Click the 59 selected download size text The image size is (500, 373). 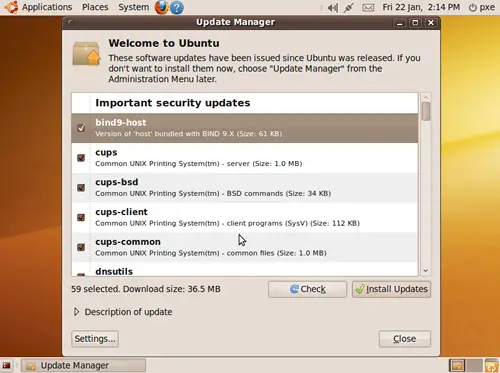[146, 289]
